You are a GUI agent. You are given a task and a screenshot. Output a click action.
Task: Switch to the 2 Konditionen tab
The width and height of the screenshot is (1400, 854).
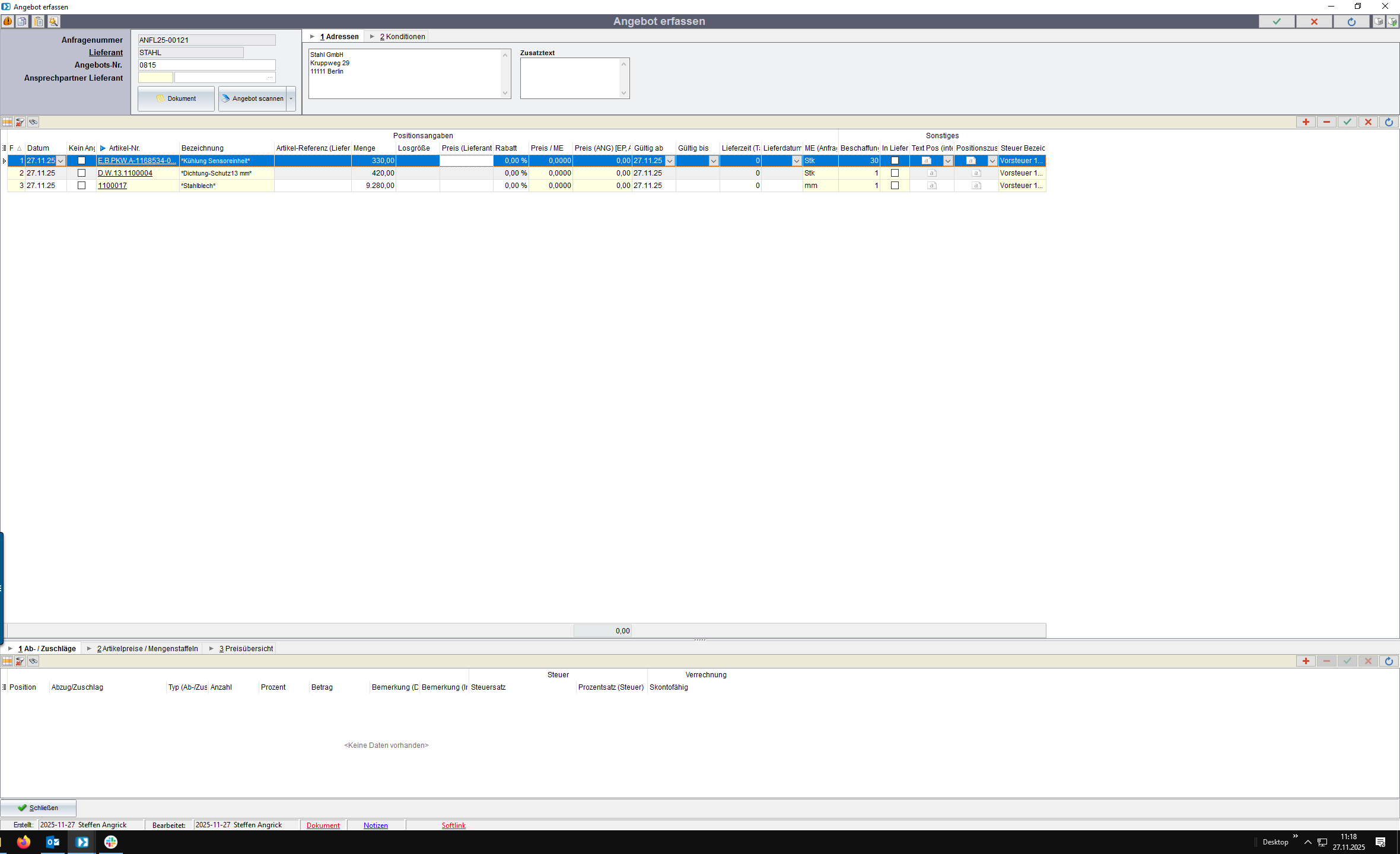[402, 37]
